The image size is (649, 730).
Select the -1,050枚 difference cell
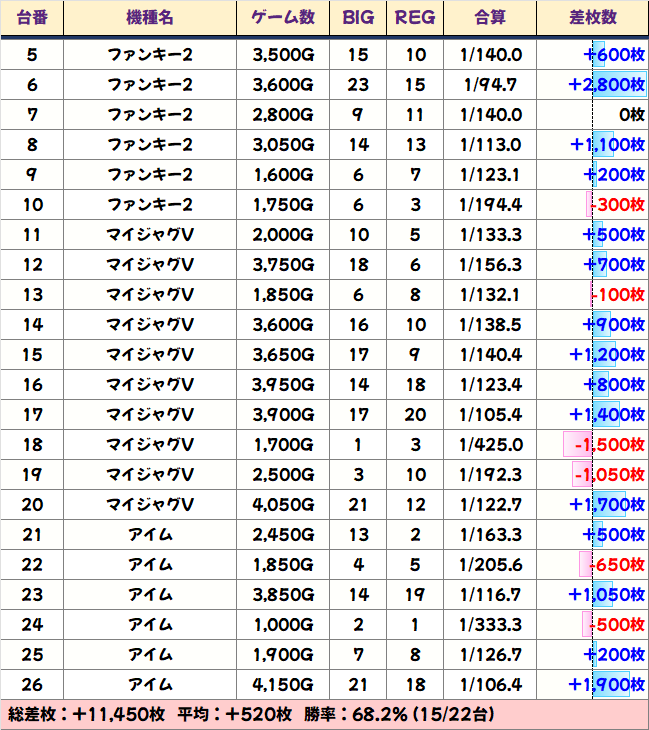click(609, 475)
